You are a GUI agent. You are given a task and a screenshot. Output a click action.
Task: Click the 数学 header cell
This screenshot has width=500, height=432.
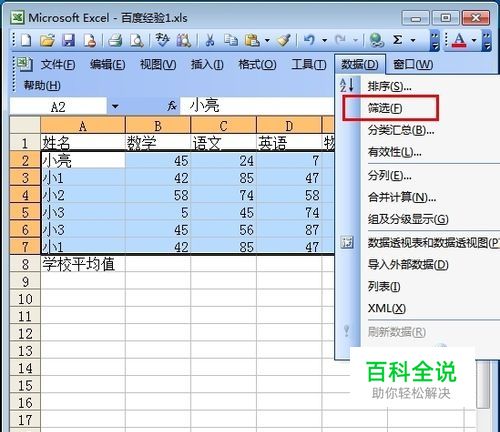tap(158, 143)
